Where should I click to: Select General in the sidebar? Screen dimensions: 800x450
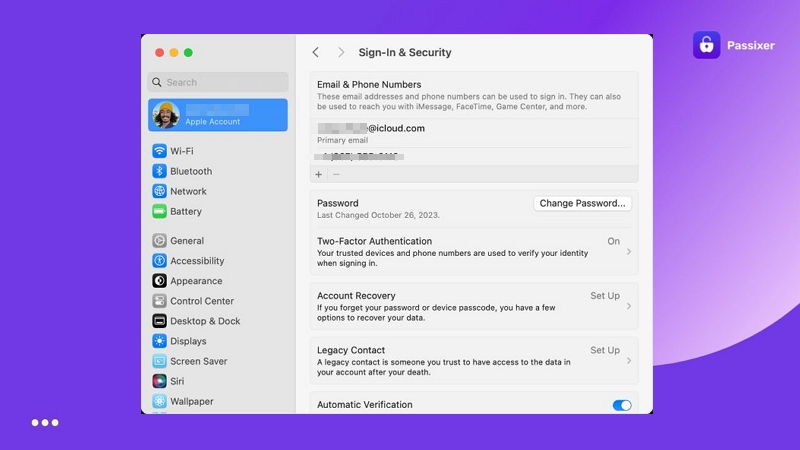tap(218, 240)
